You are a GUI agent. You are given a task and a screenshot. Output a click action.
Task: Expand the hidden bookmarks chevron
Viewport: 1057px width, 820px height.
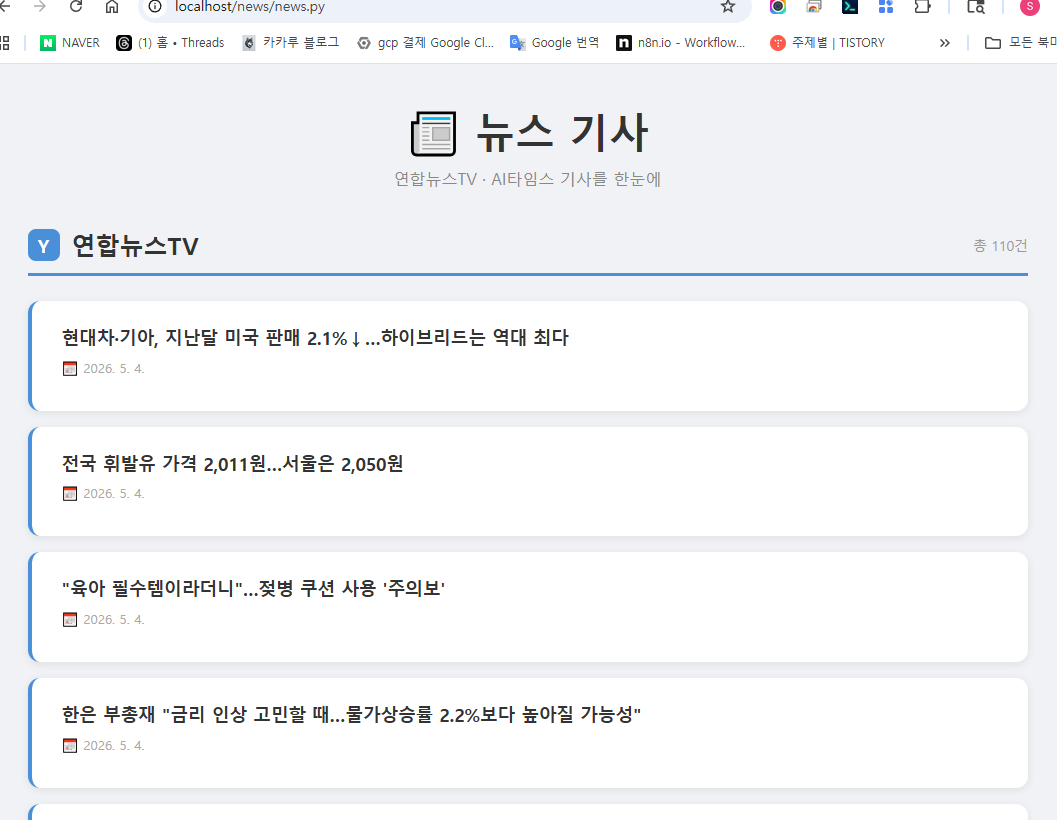(x=944, y=43)
